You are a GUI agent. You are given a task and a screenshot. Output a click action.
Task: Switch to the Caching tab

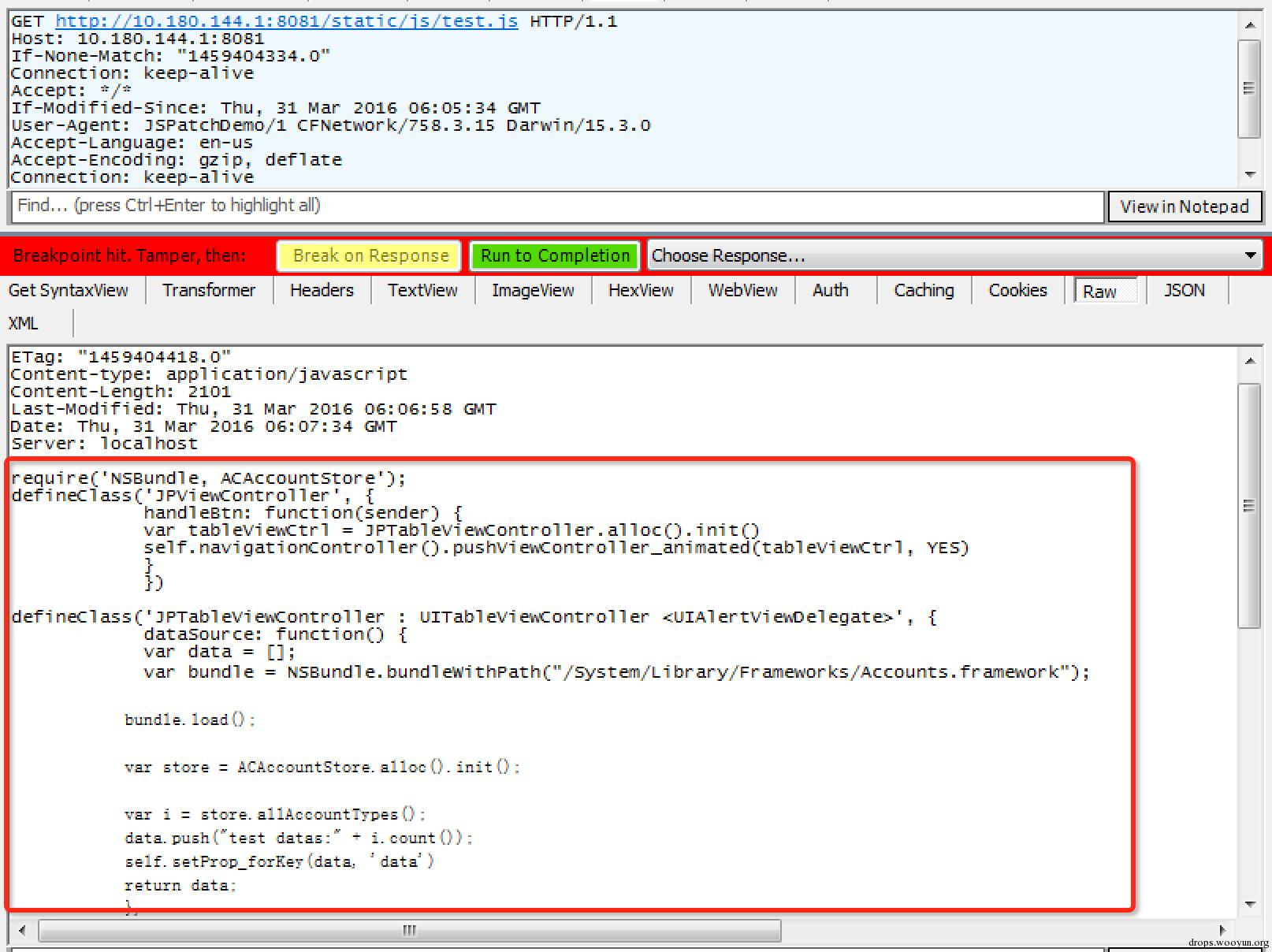tap(924, 291)
